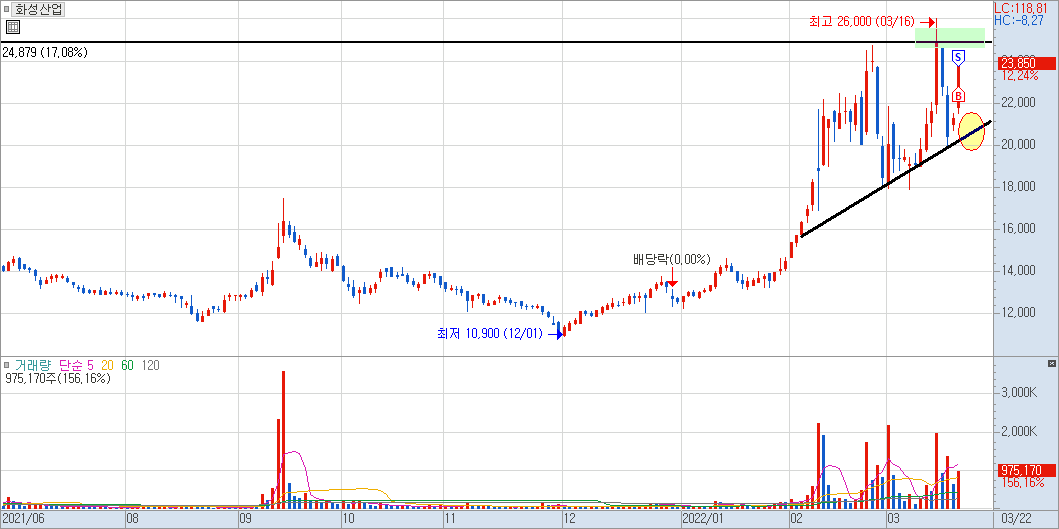Click the 02 month axis label

(x=797, y=519)
